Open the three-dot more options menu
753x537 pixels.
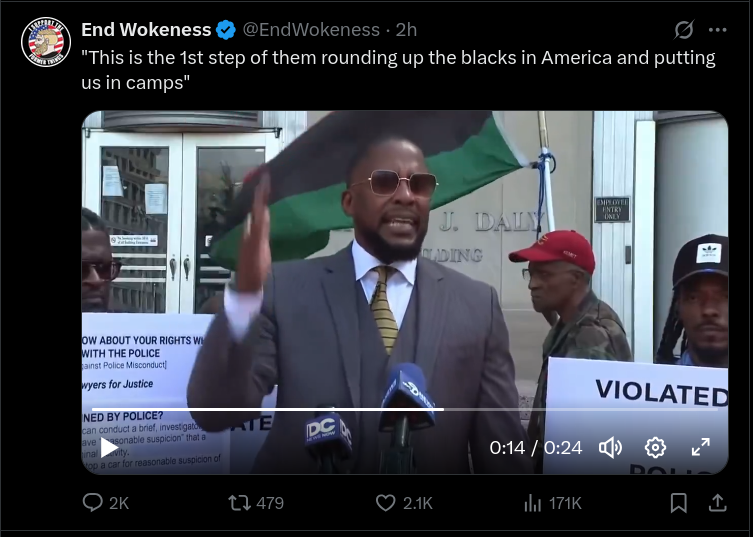(717, 30)
